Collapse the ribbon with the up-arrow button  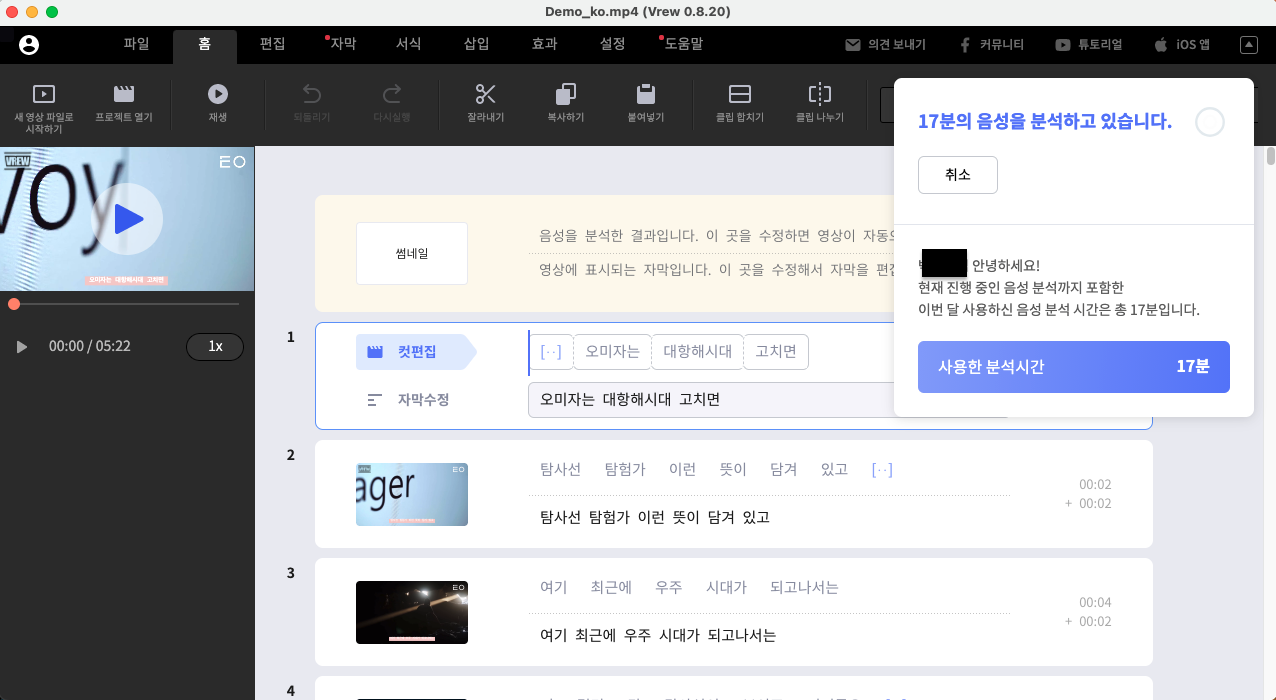pyautogui.click(x=1249, y=45)
